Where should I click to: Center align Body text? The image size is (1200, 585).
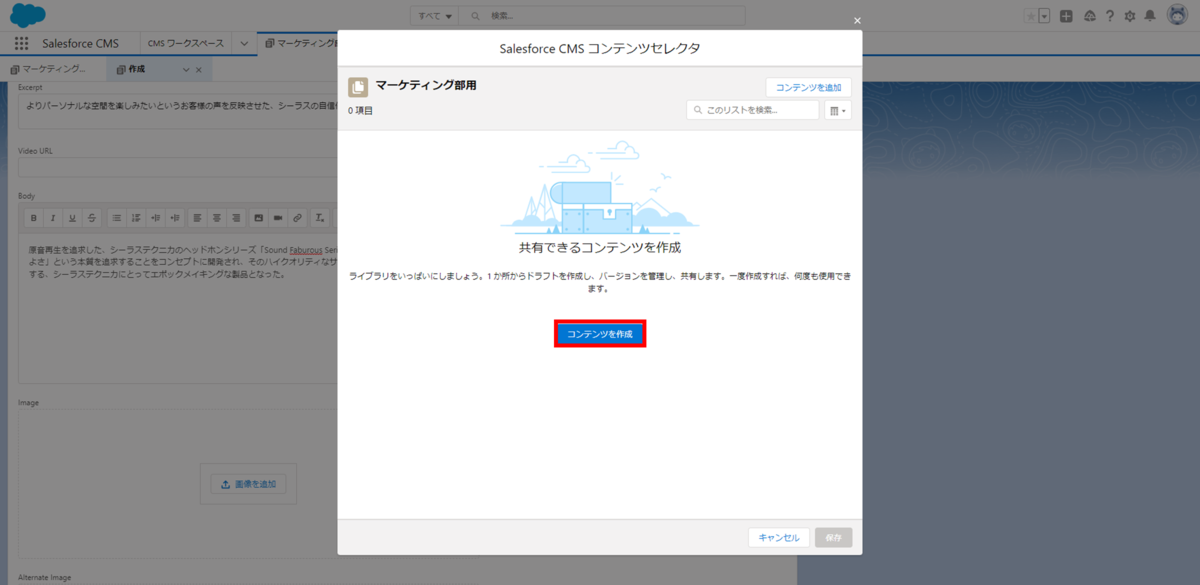click(217, 217)
